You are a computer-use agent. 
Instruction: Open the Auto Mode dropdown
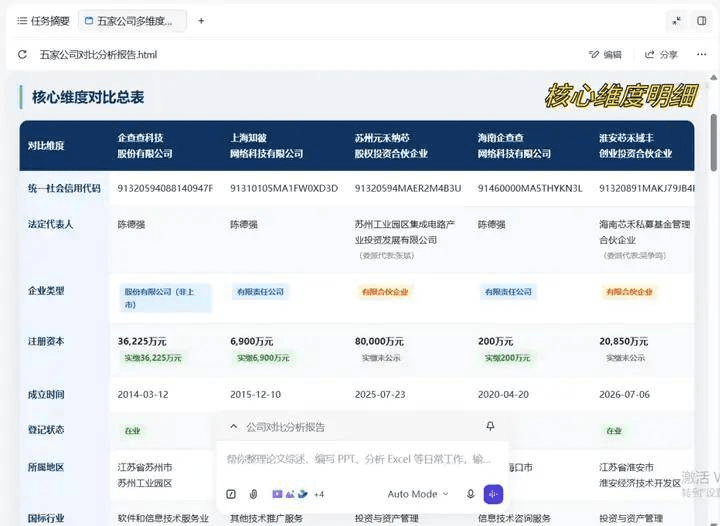tap(418, 494)
